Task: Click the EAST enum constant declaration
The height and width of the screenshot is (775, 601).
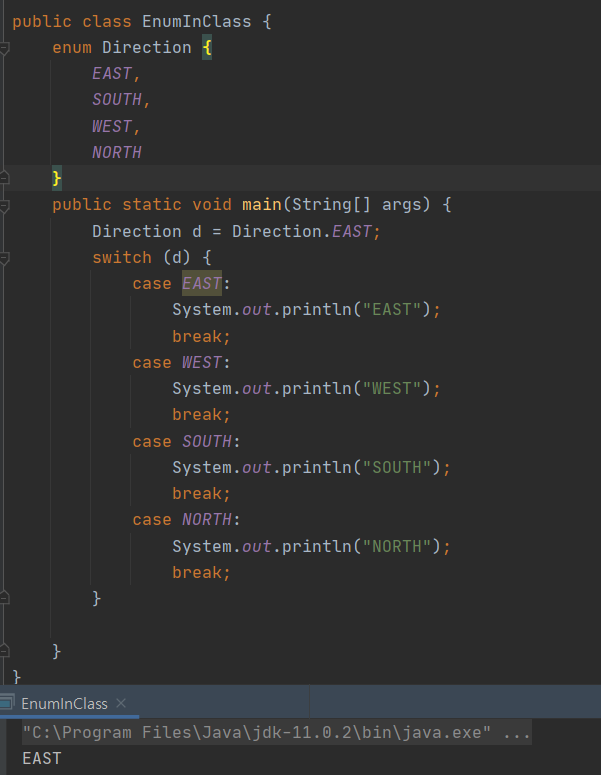Action: point(112,74)
